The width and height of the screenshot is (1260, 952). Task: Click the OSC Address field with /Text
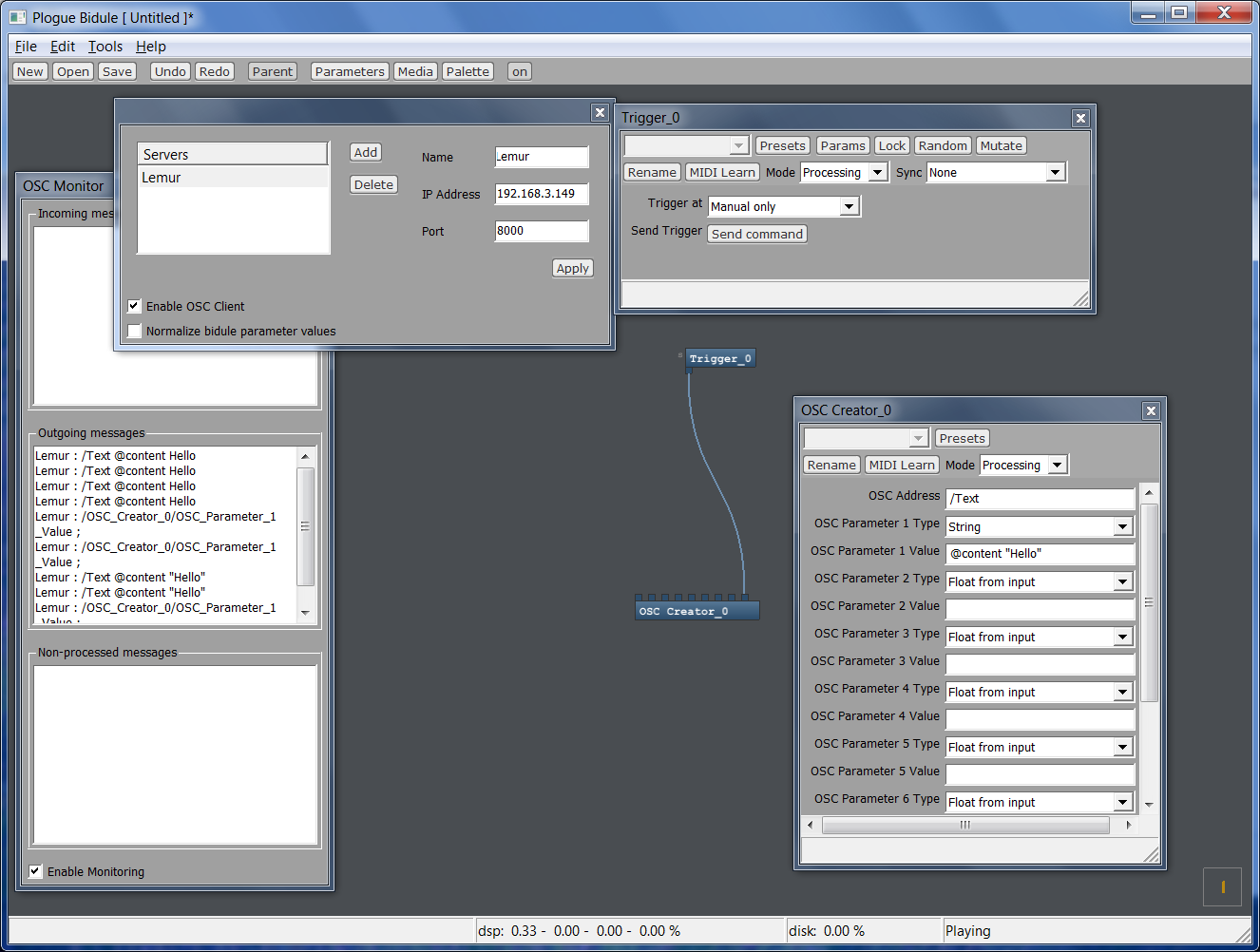pyautogui.click(x=1040, y=498)
